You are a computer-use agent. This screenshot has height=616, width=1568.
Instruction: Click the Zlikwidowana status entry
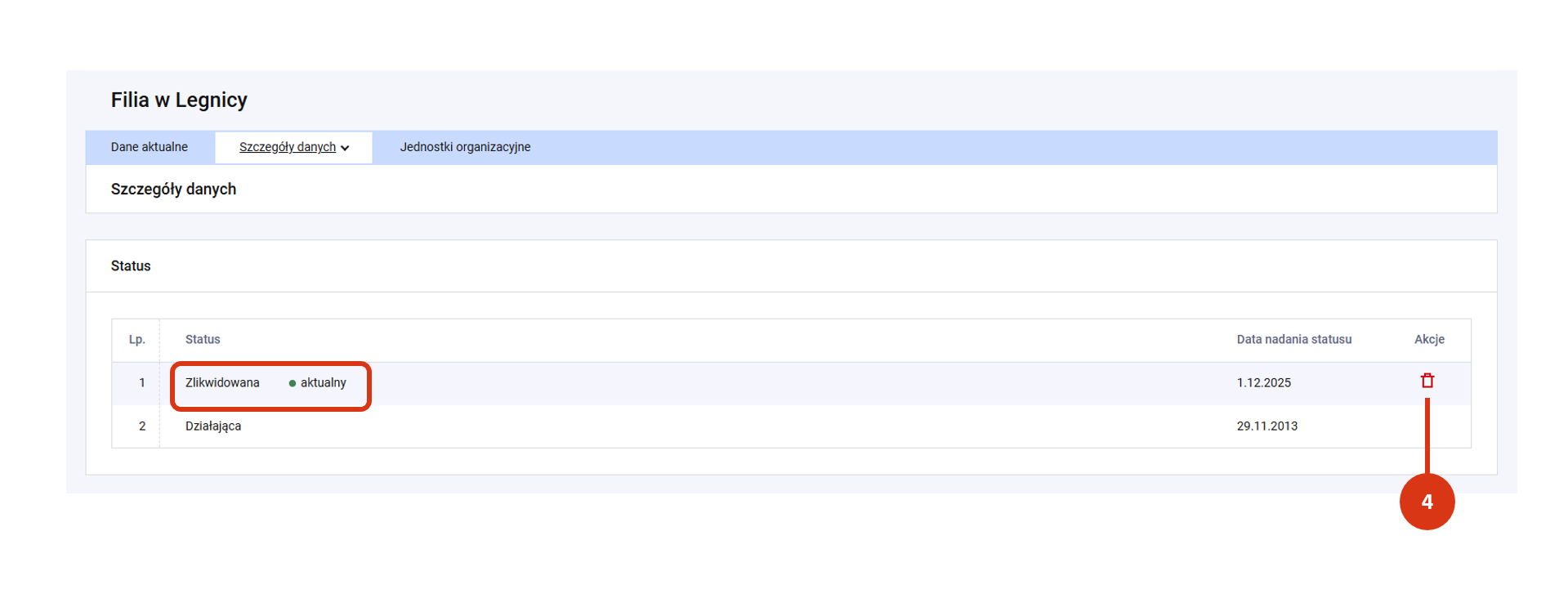(x=222, y=382)
